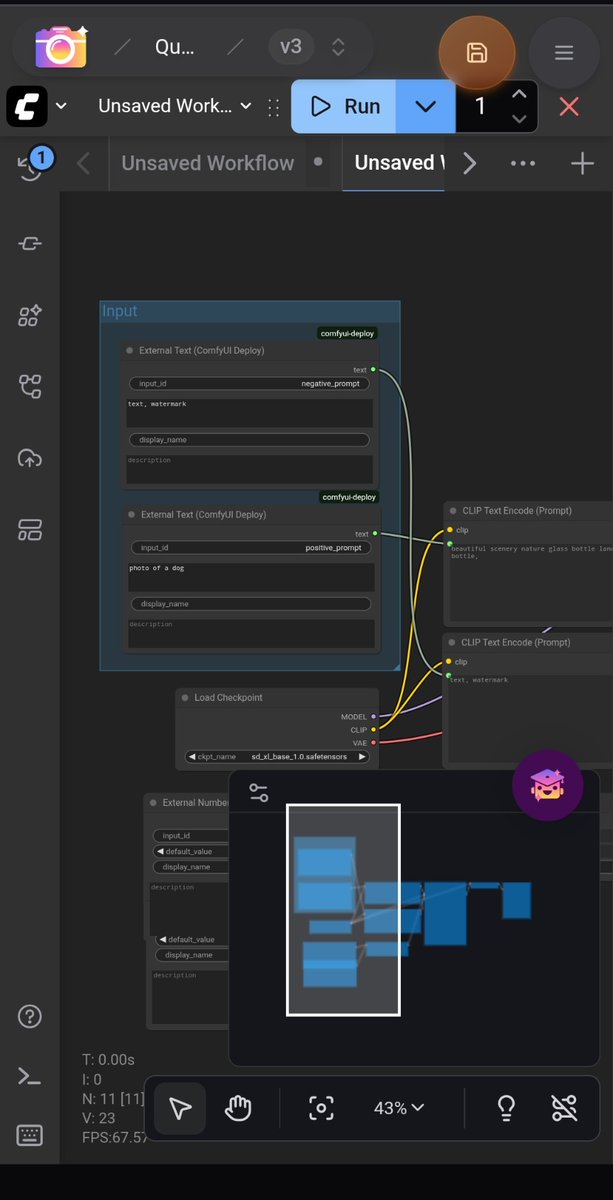Select previous checkpoint with left arrow of ckpt_name
This screenshot has width=613, height=1200.
[192, 757]
